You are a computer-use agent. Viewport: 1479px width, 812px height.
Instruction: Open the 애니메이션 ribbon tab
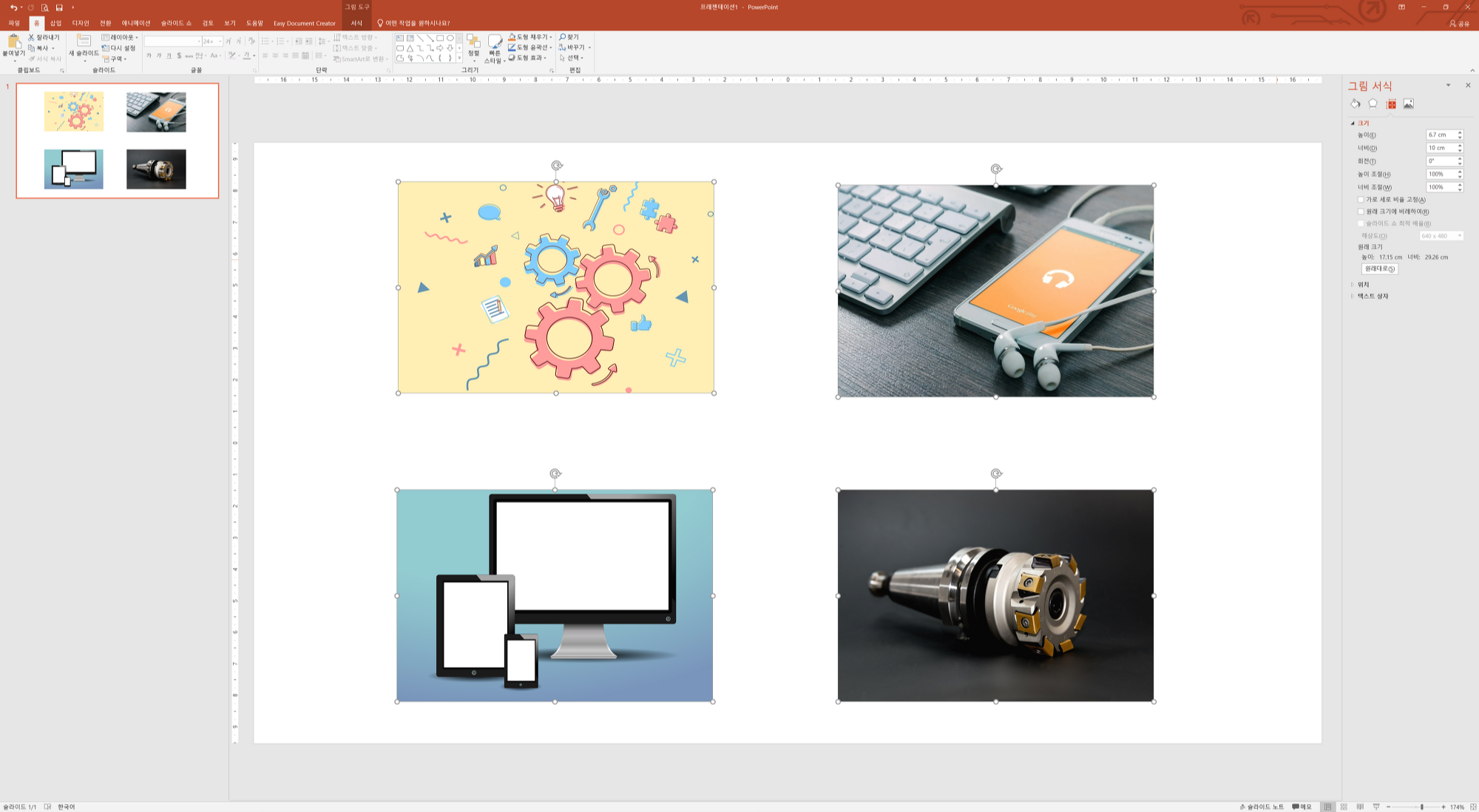click(x=135, y=23)
